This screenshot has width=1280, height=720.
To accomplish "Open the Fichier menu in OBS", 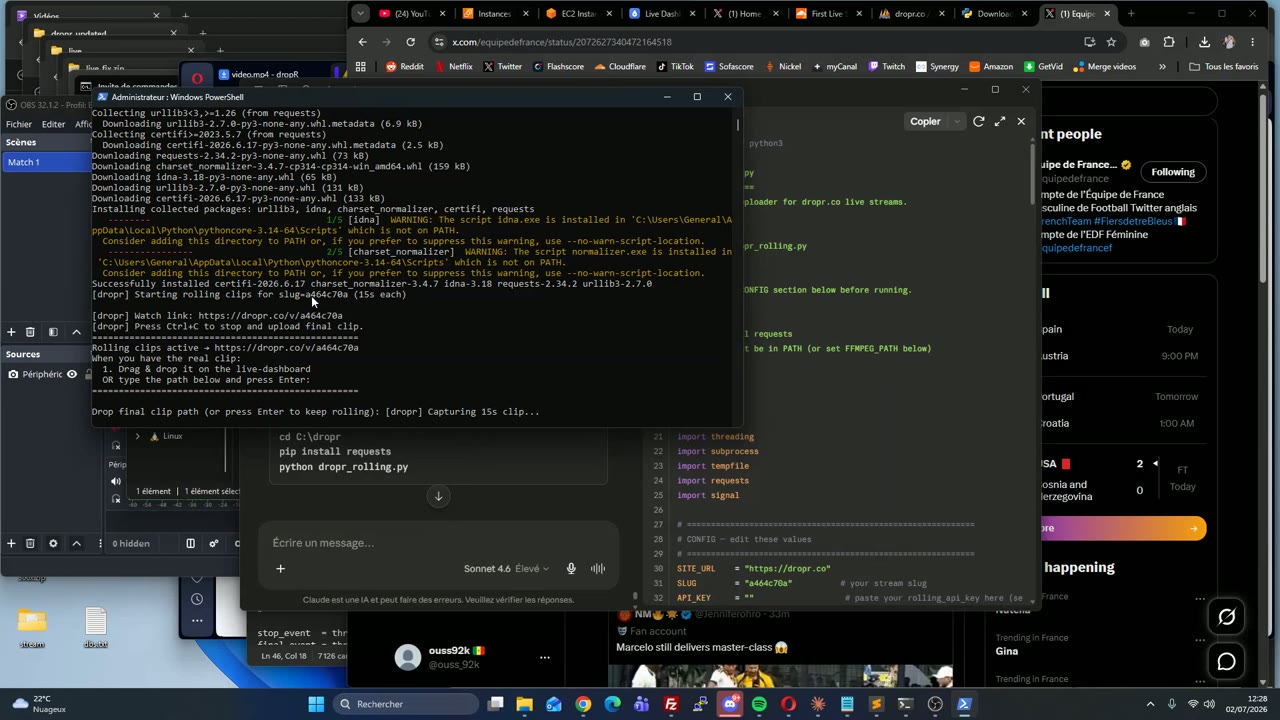I will [19, 124].
